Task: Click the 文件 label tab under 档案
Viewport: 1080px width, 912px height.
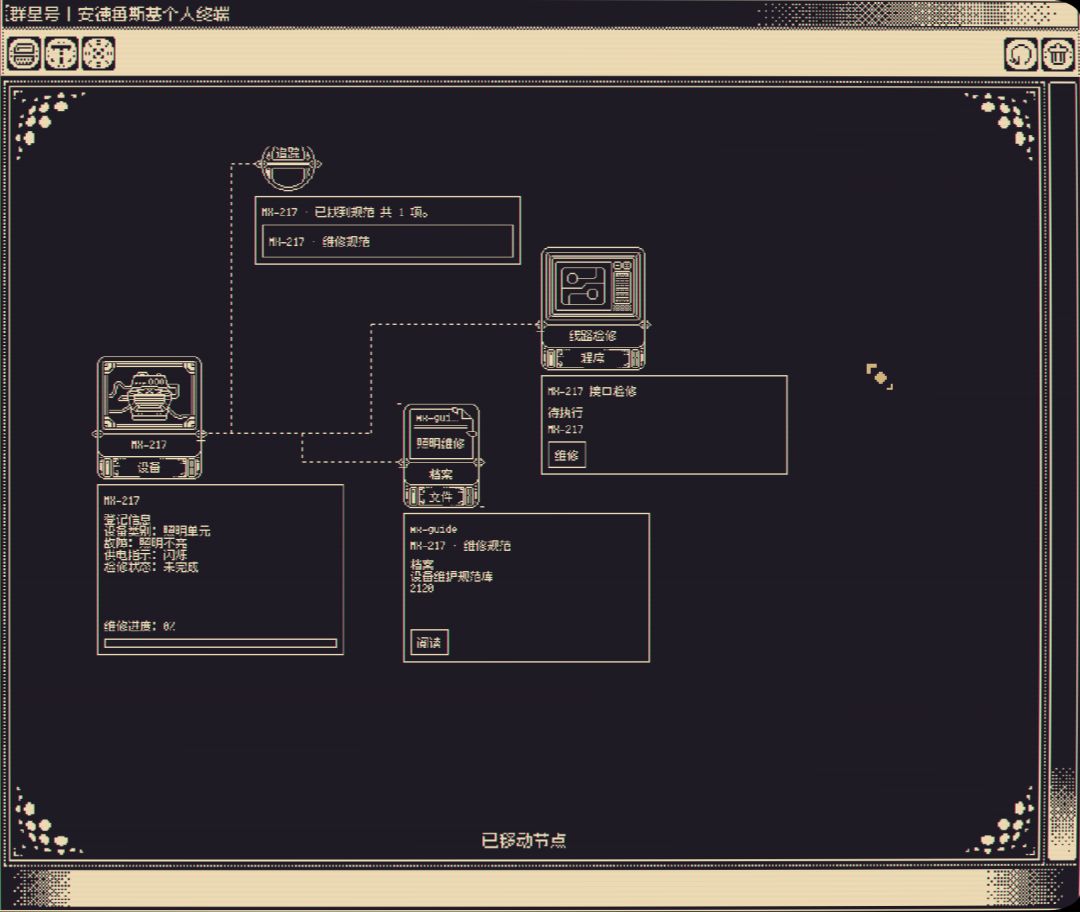Action: [441, 497]
